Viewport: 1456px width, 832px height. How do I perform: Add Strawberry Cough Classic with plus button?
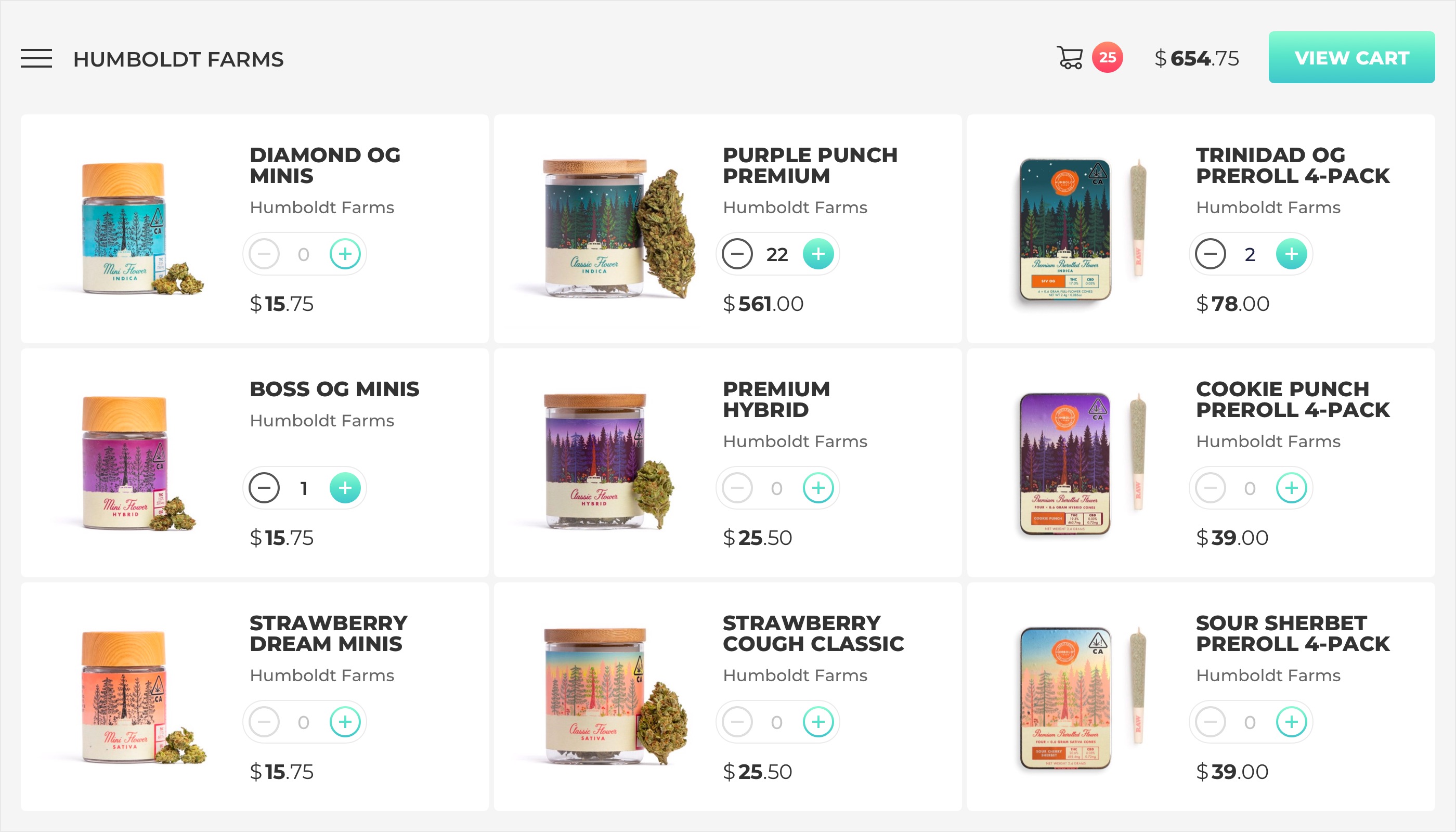click(818, 722)
